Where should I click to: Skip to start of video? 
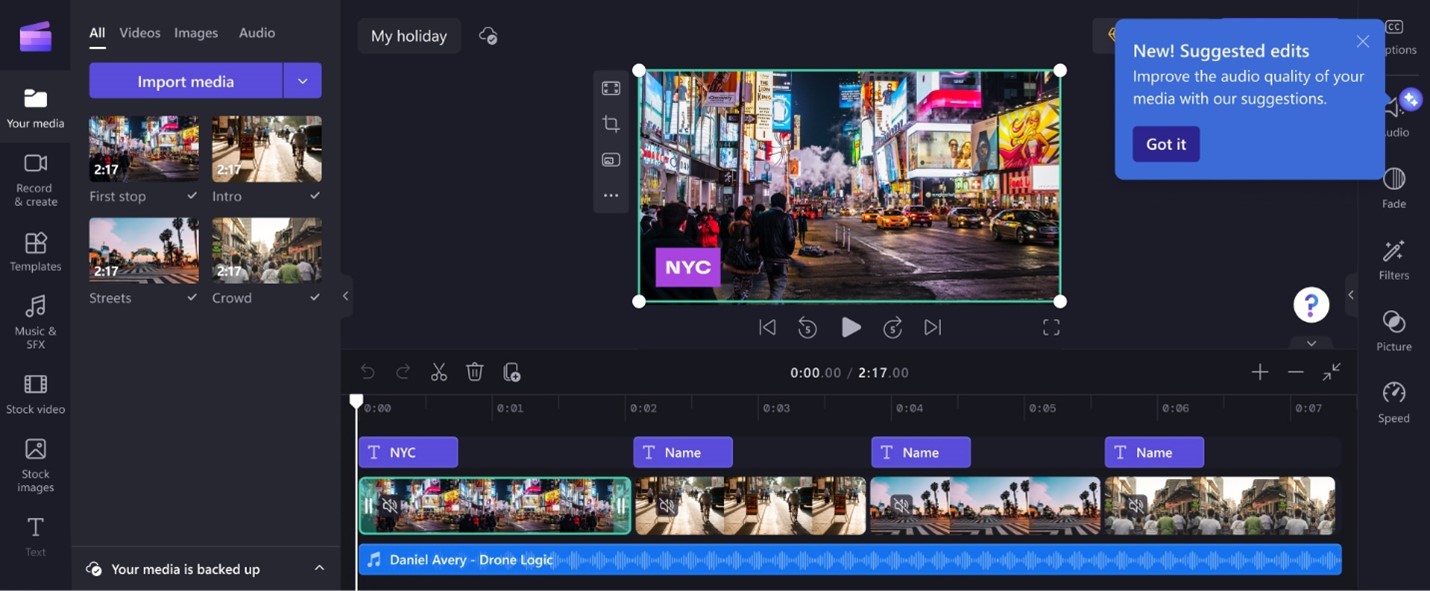pos(767,327)
